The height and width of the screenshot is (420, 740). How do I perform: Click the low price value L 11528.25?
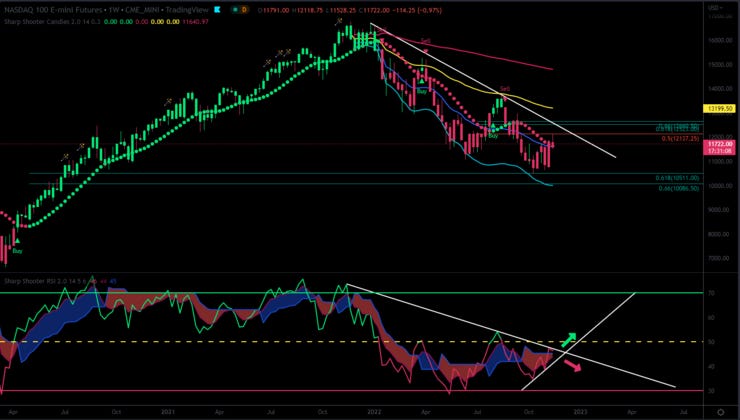(x=341, y=10)
